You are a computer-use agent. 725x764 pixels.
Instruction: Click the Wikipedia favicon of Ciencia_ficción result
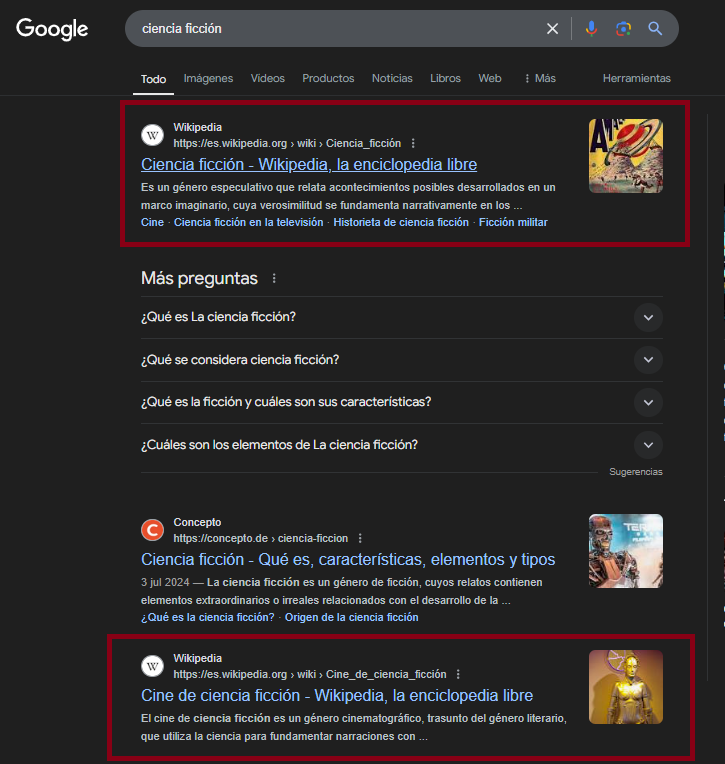point(153,135)
